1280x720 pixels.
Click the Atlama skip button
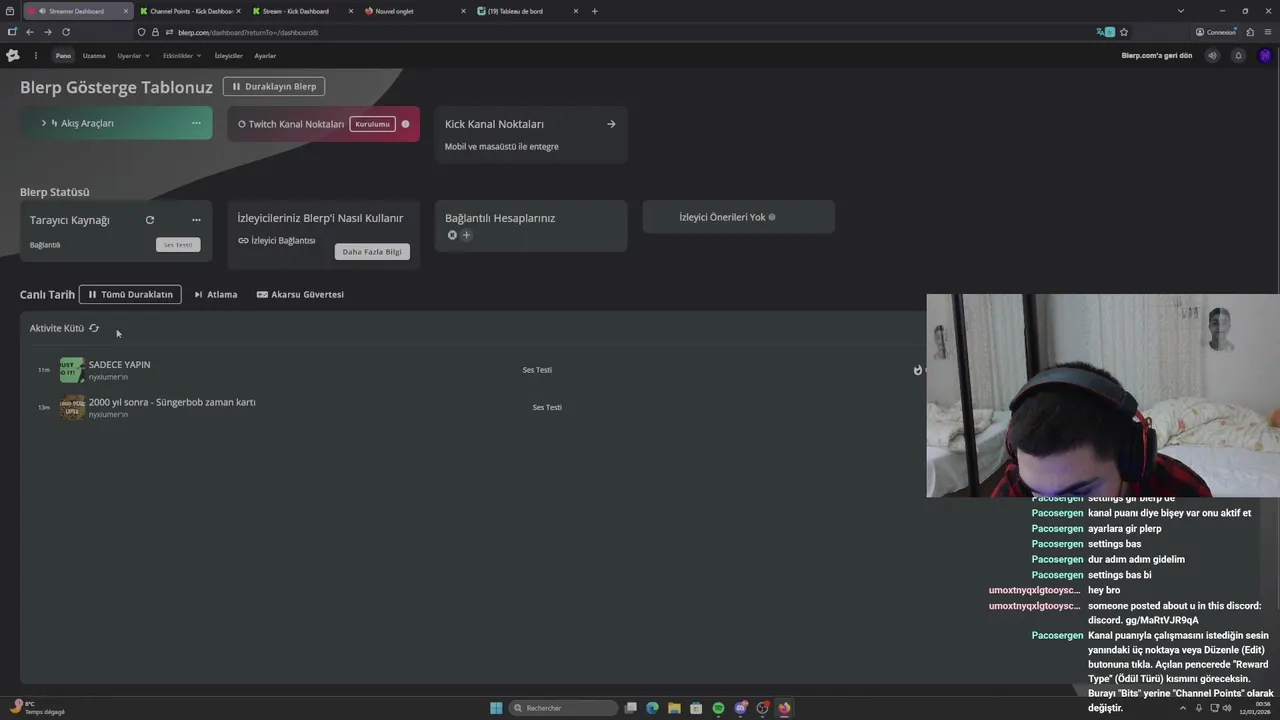(x=216, y=295)
